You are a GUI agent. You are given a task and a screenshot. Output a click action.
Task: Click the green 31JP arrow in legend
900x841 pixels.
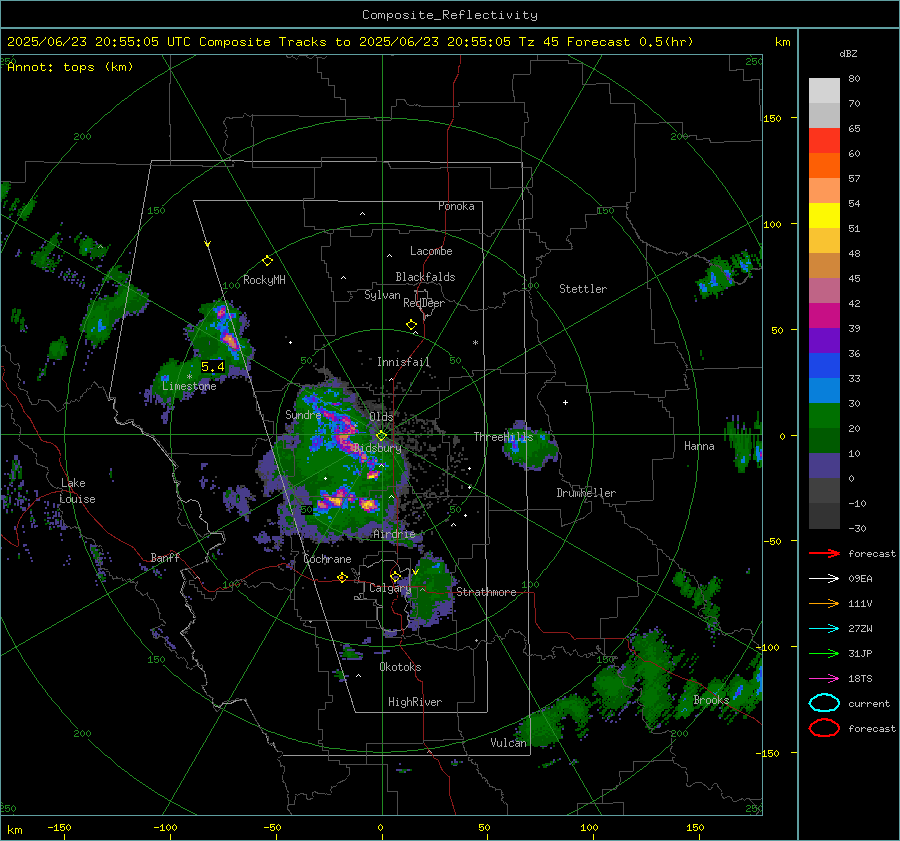pos(824,653)
